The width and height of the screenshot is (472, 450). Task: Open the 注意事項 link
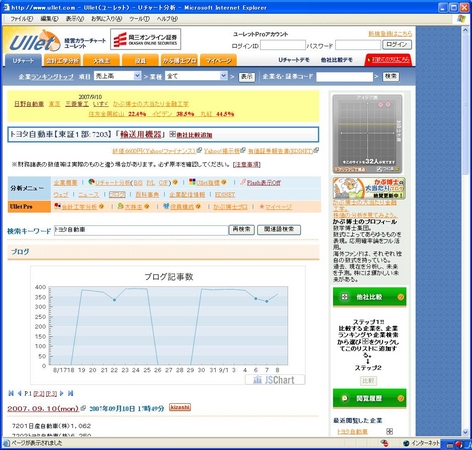point(247,164)
